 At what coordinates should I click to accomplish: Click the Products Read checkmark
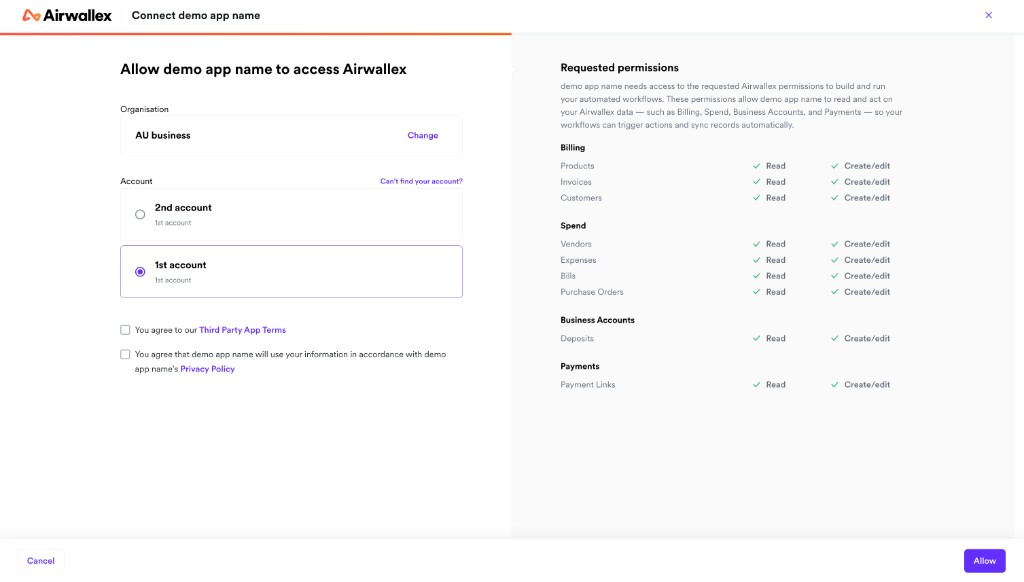tap(756, 166)
